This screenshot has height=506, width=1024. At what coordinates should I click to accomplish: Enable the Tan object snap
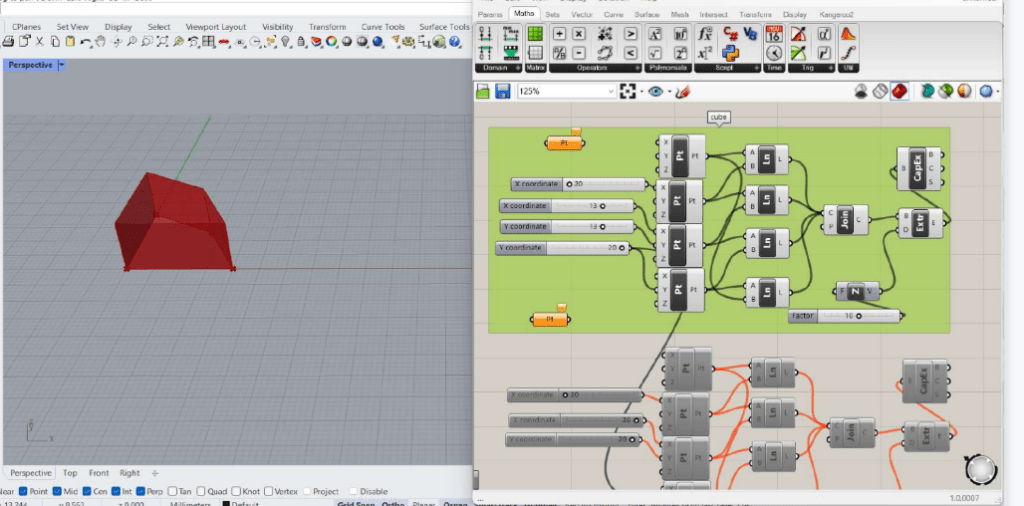pos(172,491)
